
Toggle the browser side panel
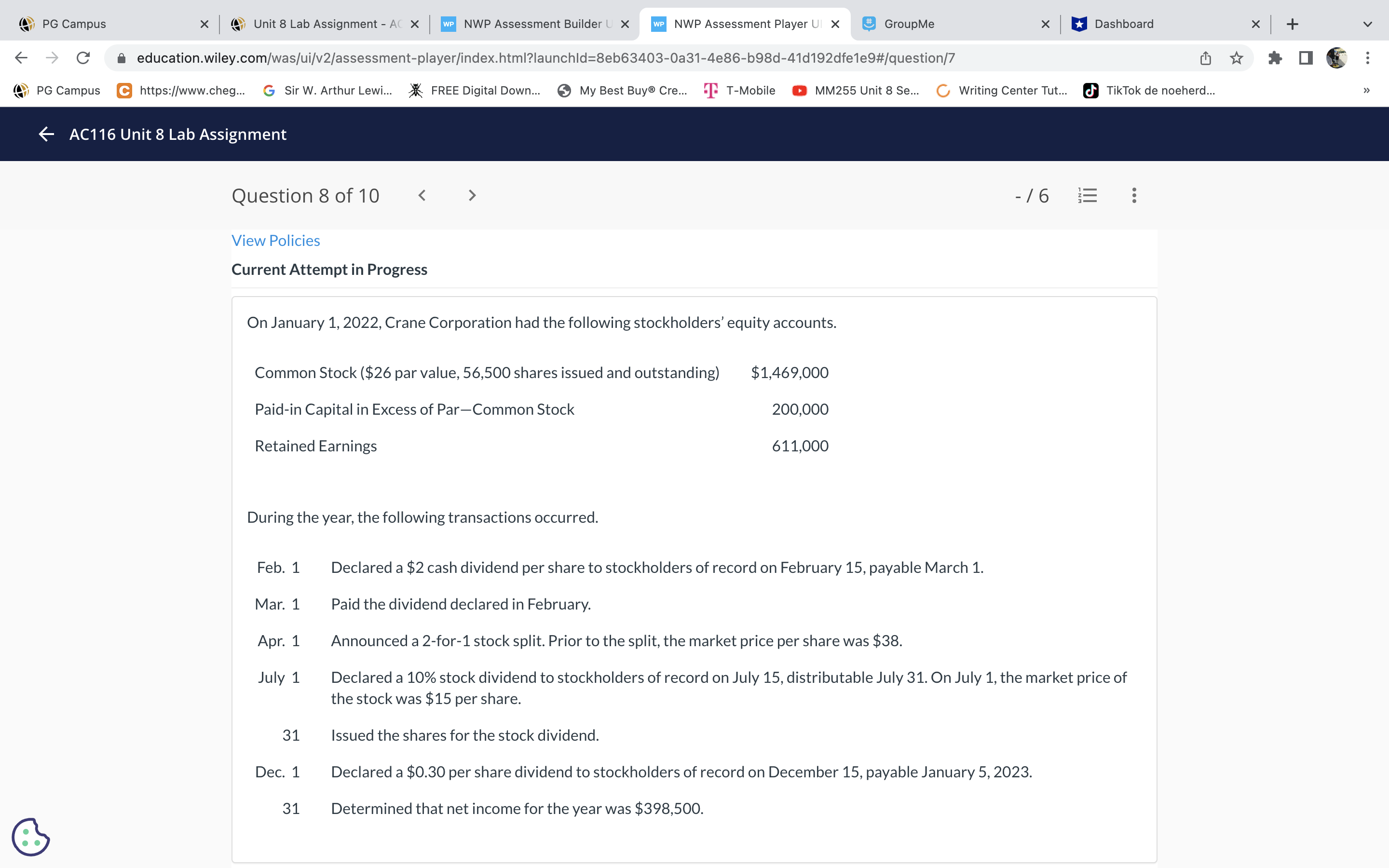[1306, 58]
